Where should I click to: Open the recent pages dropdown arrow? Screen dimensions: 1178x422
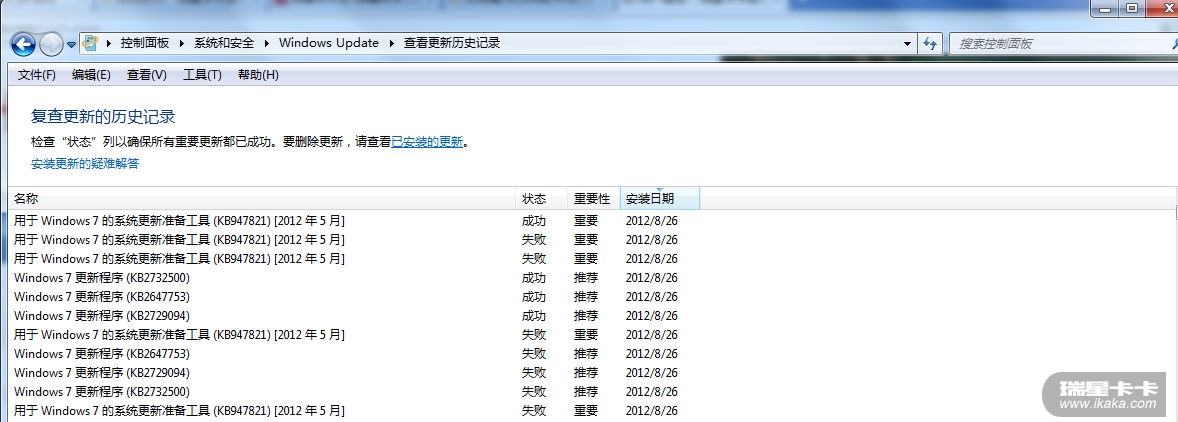(x=71, y=44)
